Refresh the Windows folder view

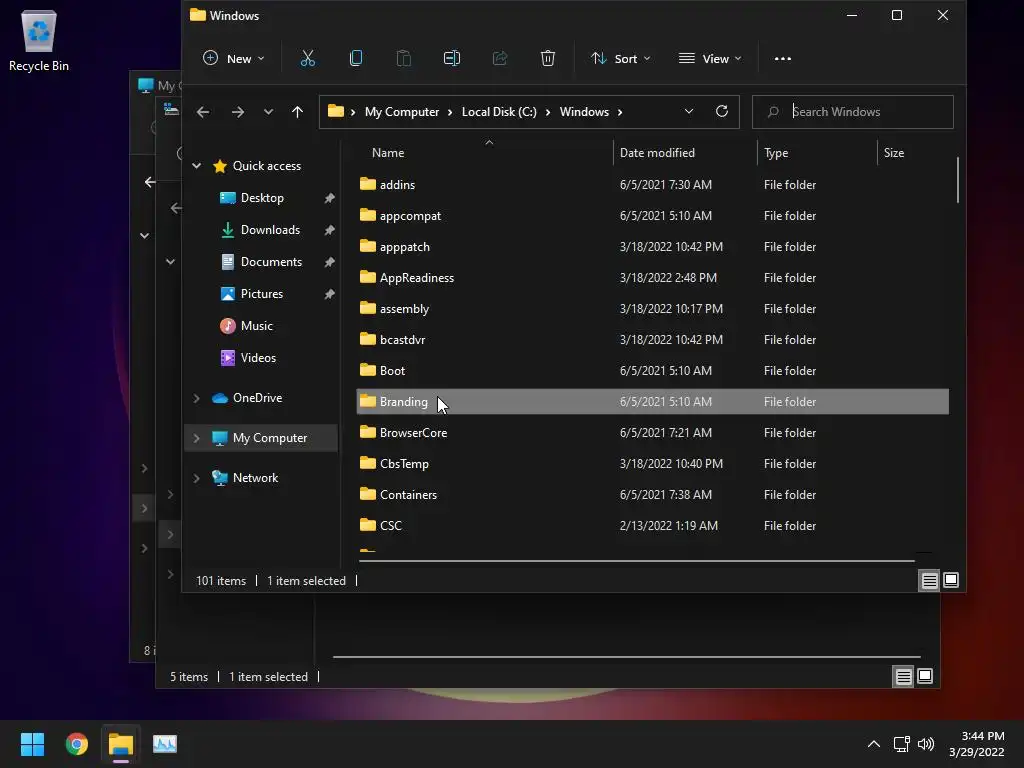[722, 111]
